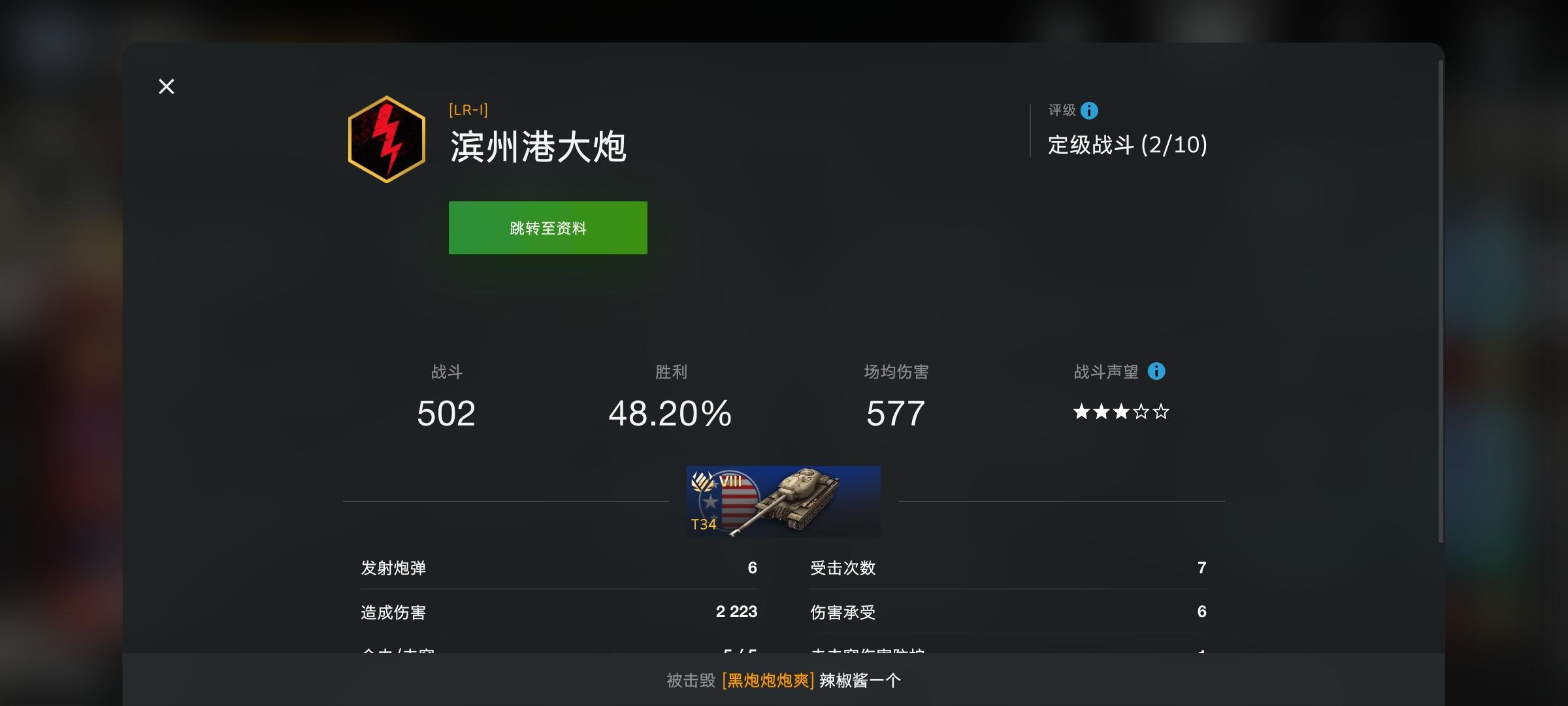Viewport: 1568px width, 706px height.
Task: Click the 48.20% win rate value
Action: pyautogui.click(x=670, y=413)
